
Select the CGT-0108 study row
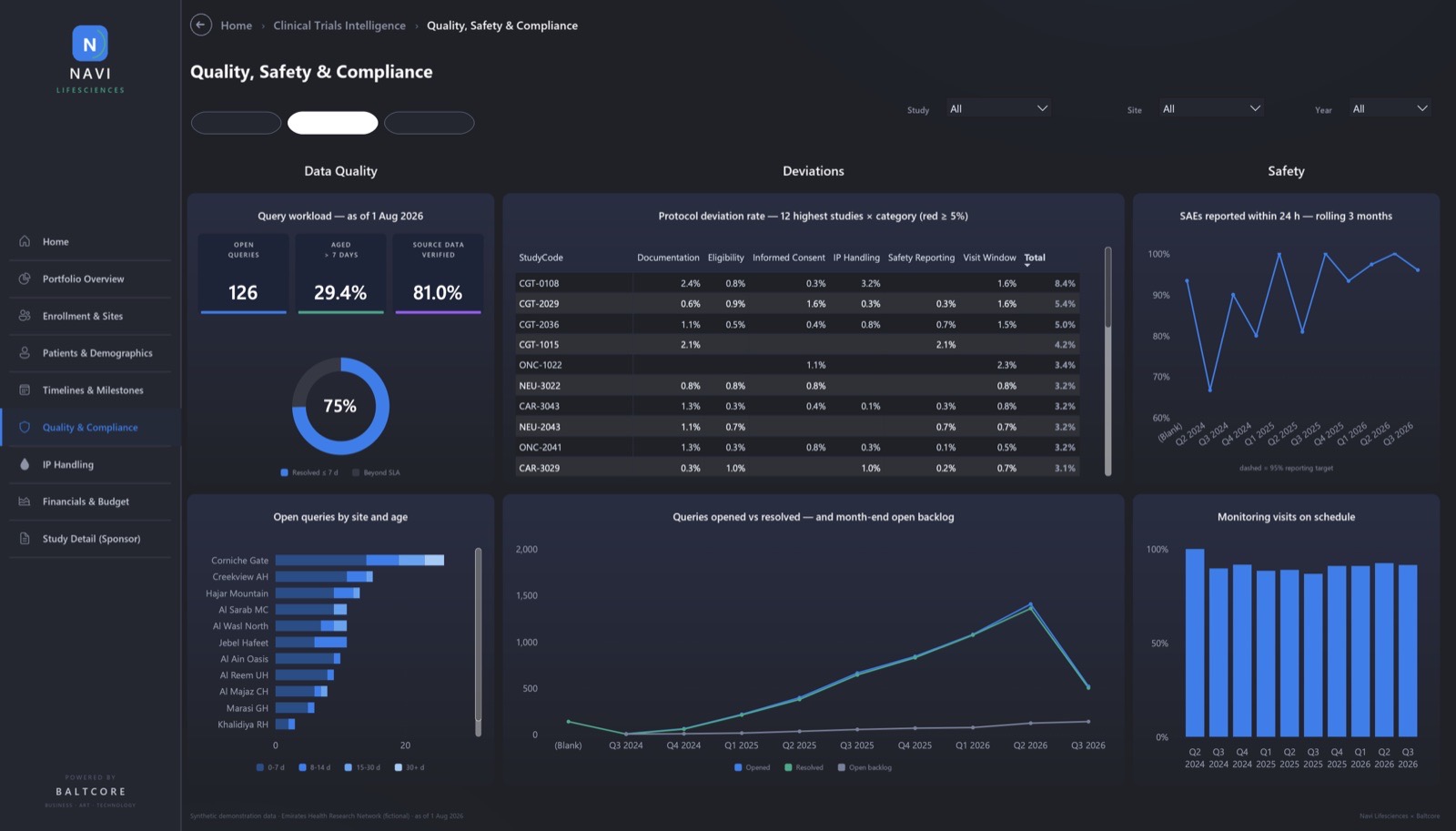[797, 283]
